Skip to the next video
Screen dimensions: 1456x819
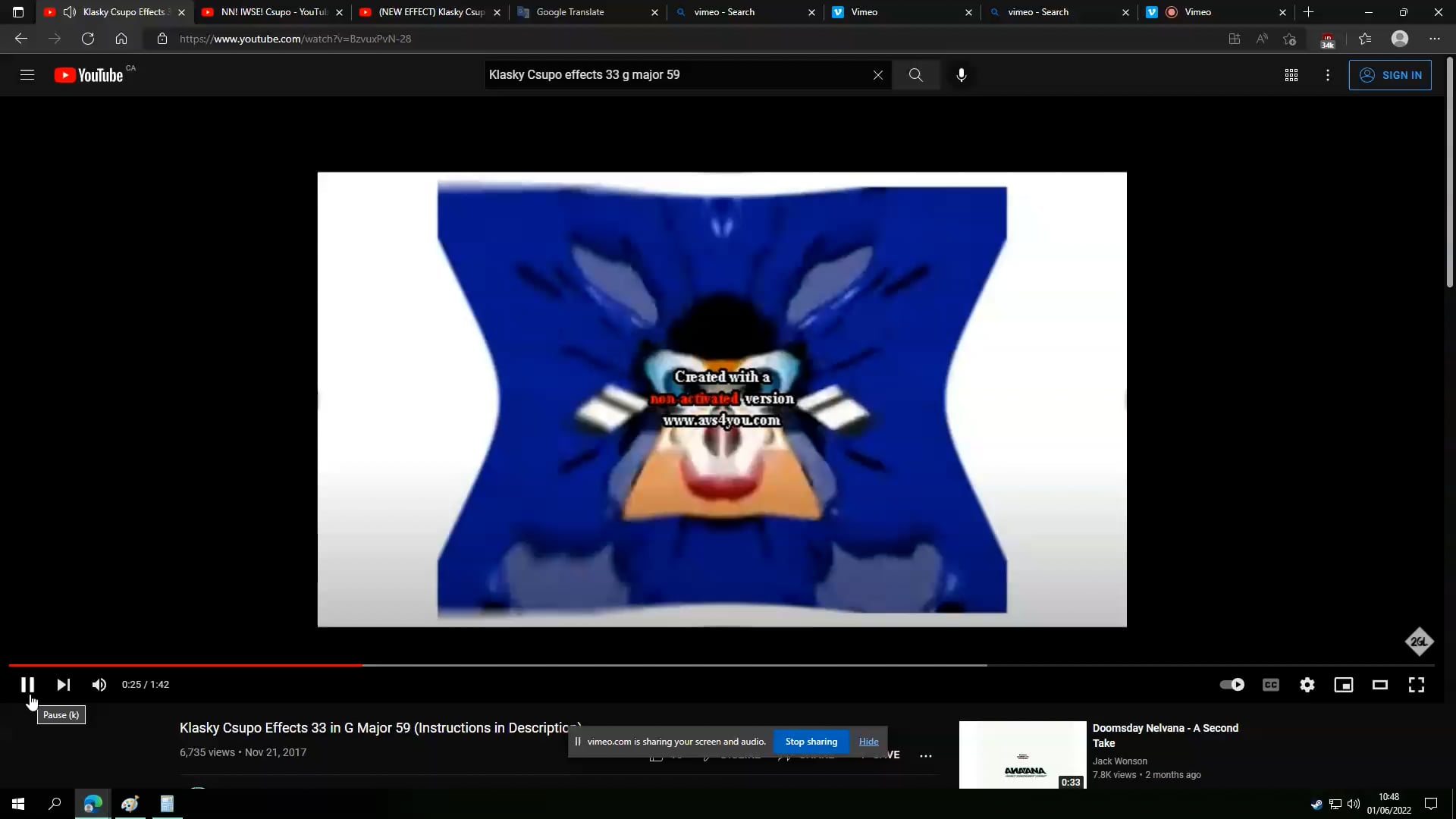(64, 685)
